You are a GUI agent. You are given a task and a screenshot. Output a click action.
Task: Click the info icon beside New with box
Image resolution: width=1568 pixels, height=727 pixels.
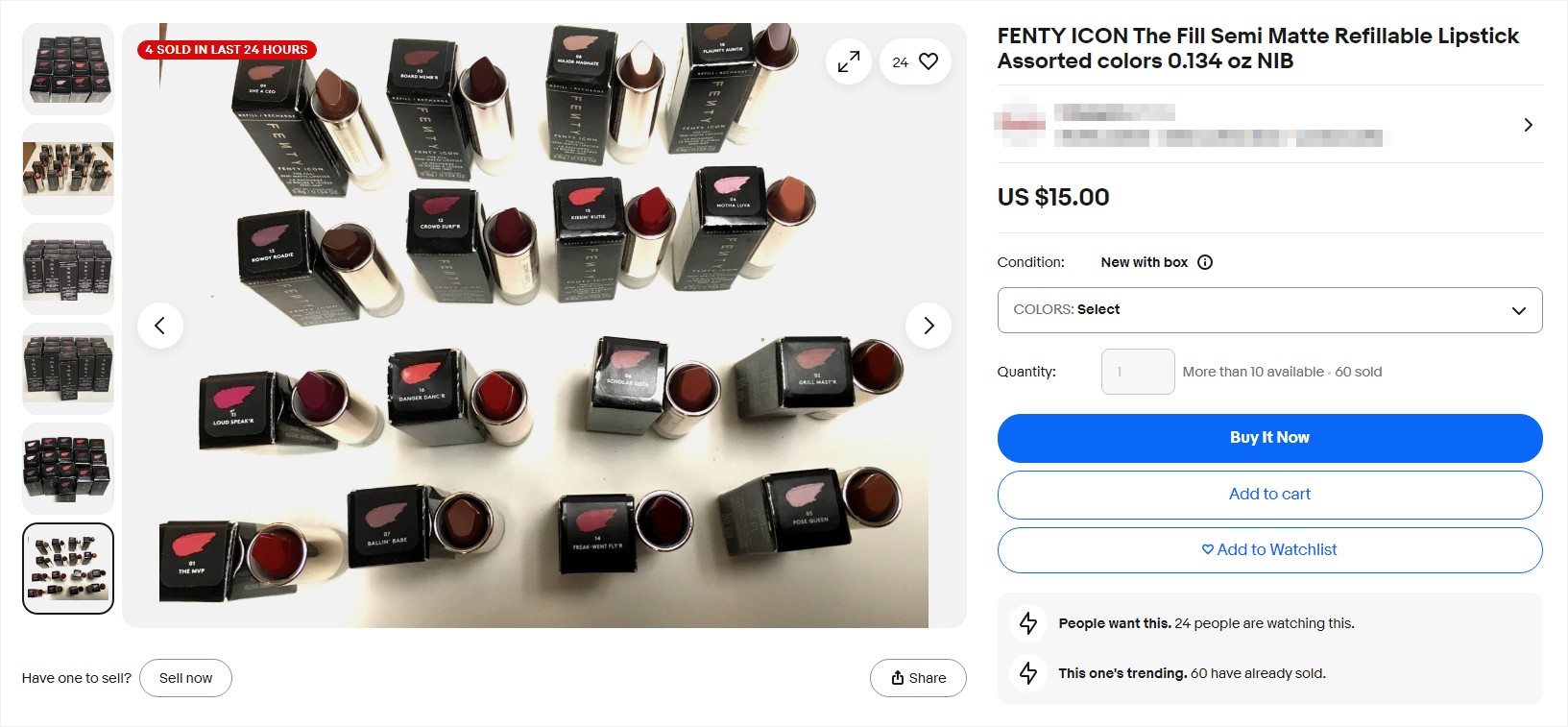pos(1205,261)
